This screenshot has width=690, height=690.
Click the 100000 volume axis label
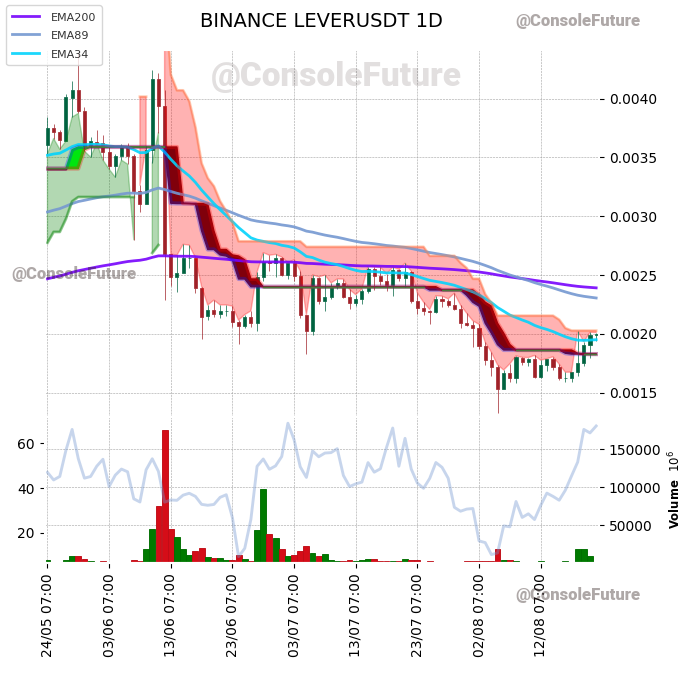point(635,488)
